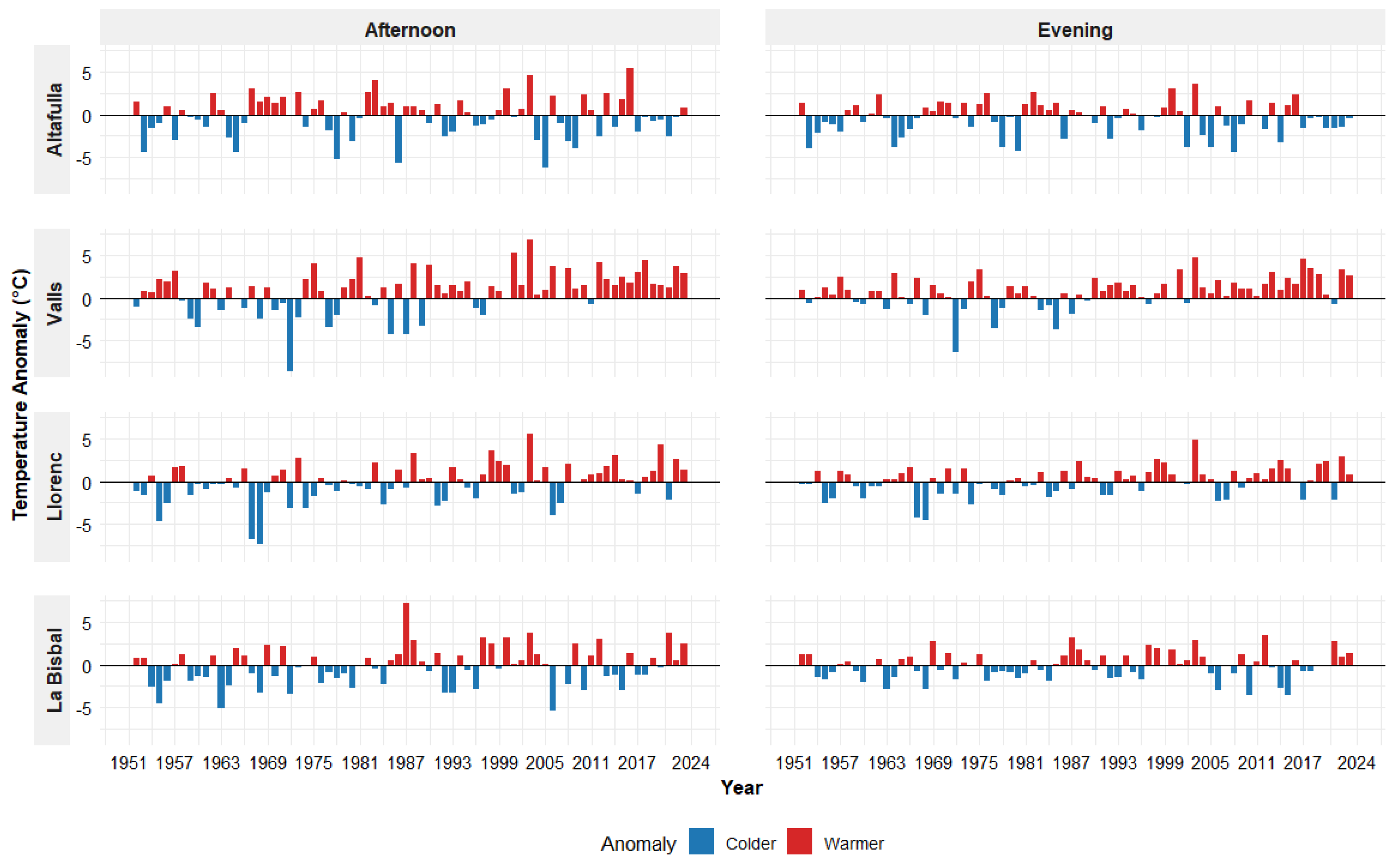1400x864 pixels.
Task: Click the red Warmer legend swatch
Action: coord(799,841)
